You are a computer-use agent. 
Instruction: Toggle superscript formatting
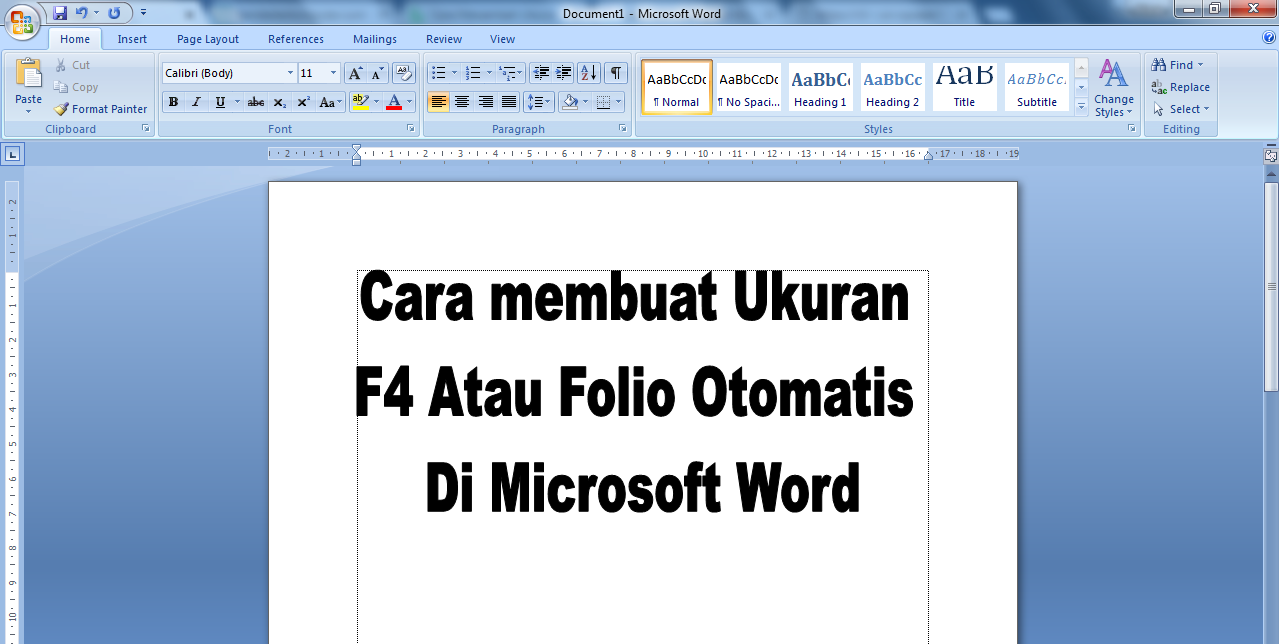tap(303, 102)
